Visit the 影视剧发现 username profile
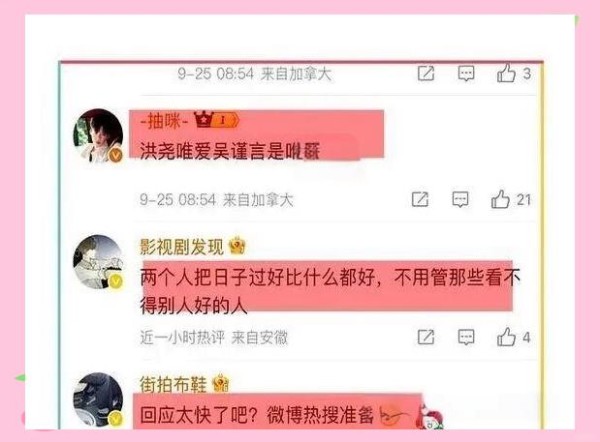600x442 pixels. [x=181, y=247]
